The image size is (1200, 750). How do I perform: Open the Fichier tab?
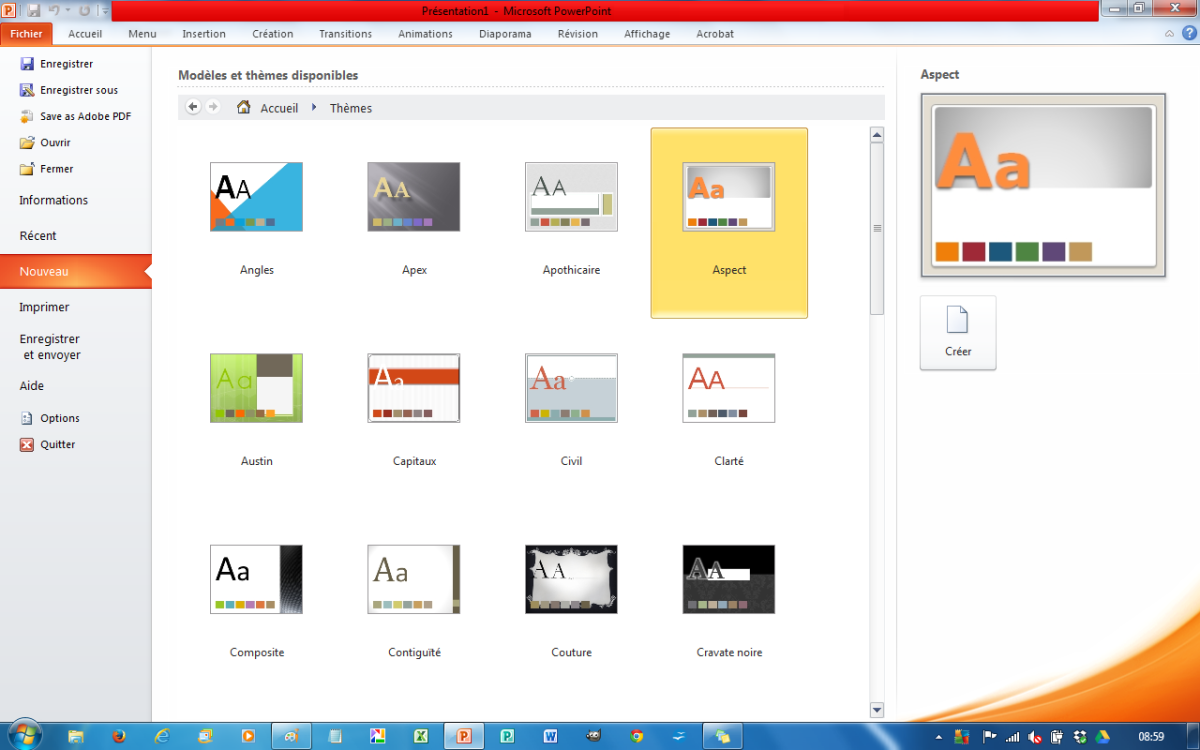click(x=26, y=34)
